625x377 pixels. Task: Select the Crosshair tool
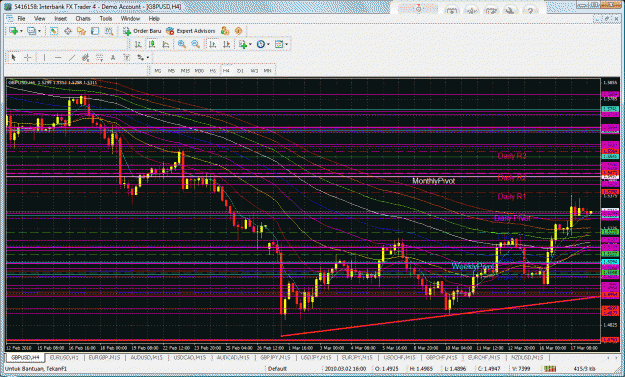point(28,58)
